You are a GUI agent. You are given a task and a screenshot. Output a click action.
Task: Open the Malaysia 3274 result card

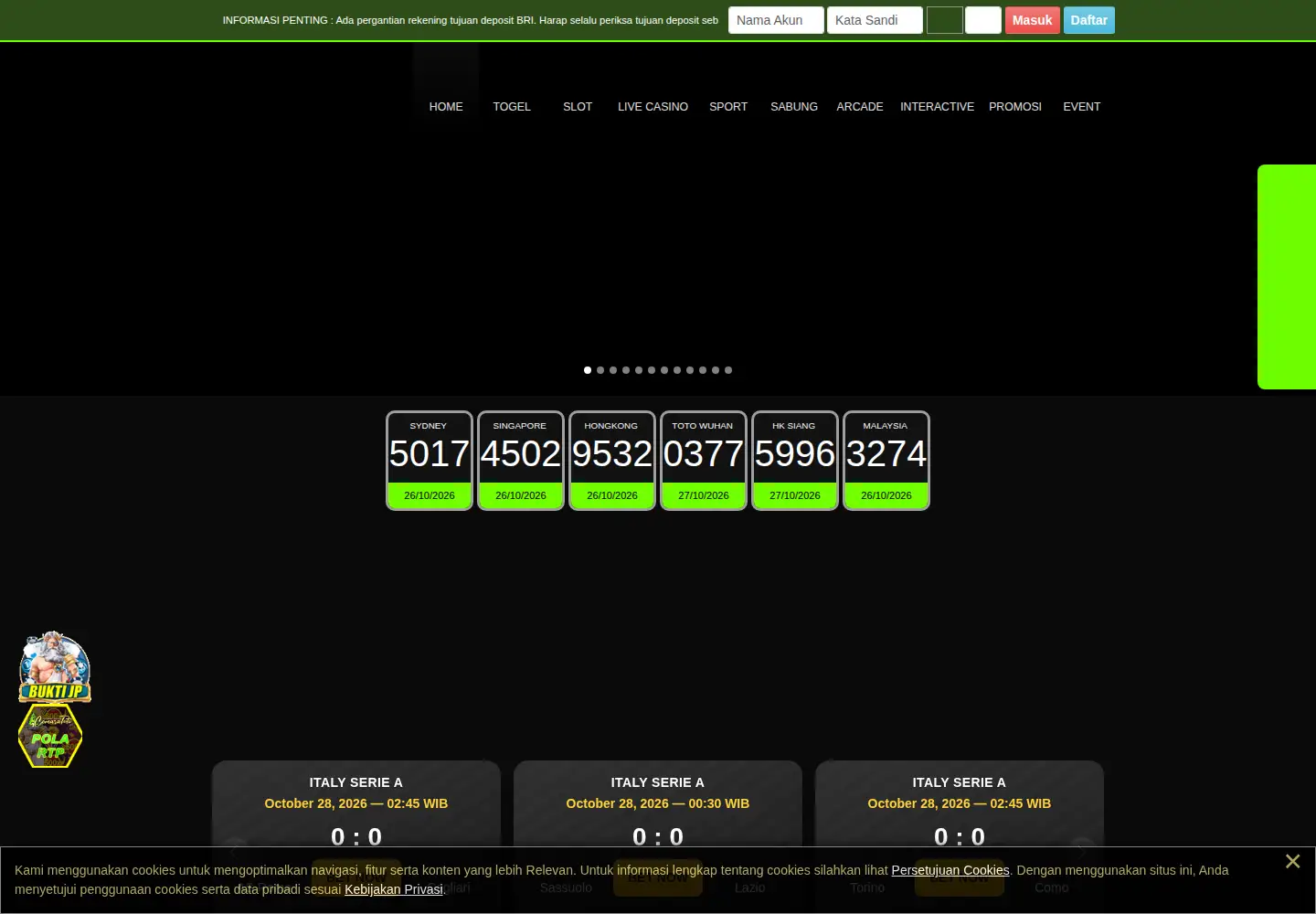click(886, 461)
